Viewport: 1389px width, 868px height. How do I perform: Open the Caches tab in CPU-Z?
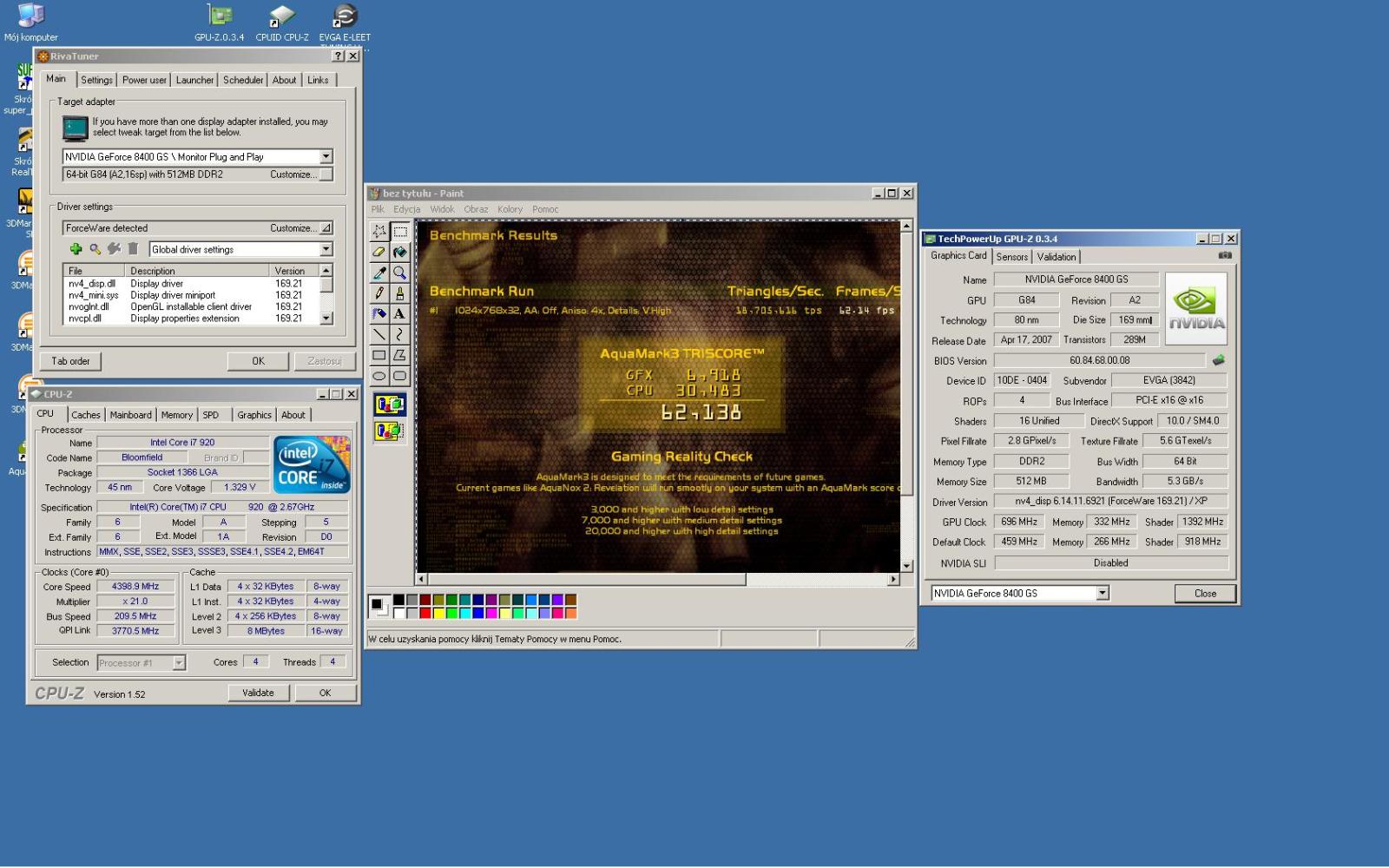tap(86, 415)
